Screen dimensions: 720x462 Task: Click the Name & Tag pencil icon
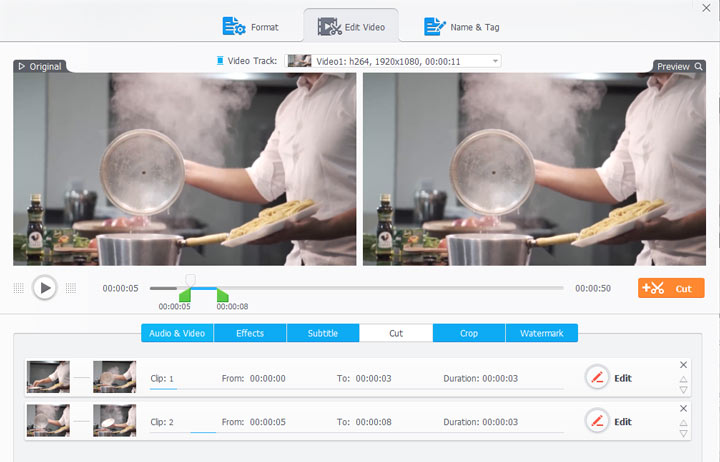click(x=434, y=26)
